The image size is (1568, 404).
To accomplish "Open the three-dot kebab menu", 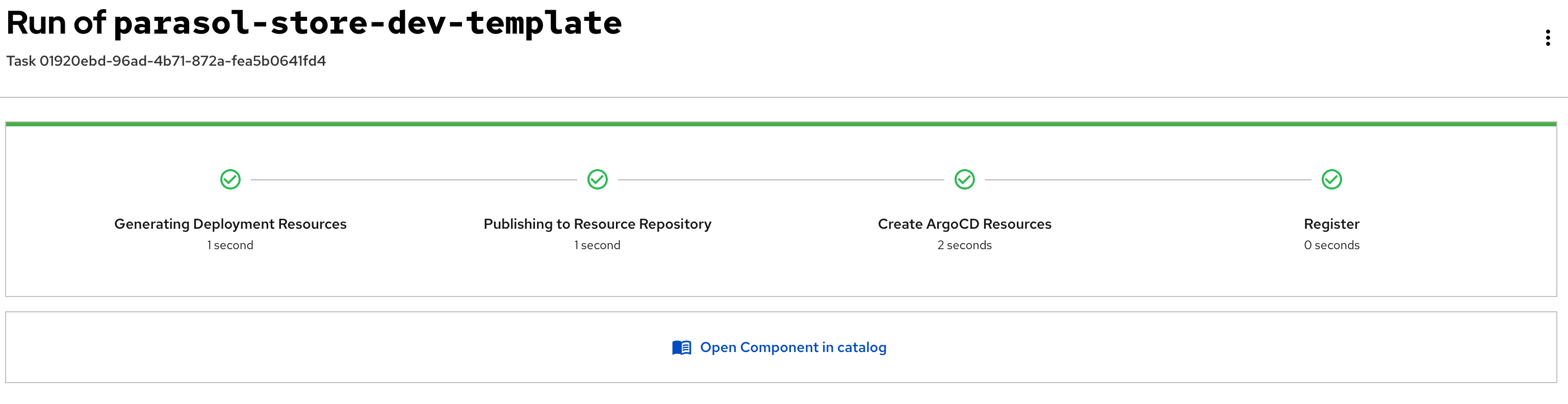I will pyautogui.click(x=1547, y=38).
